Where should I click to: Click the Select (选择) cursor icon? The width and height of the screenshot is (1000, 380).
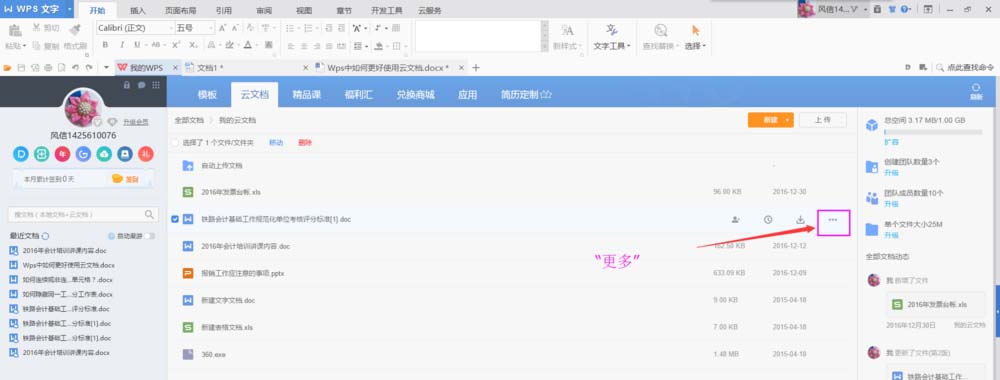pos(695,30)
